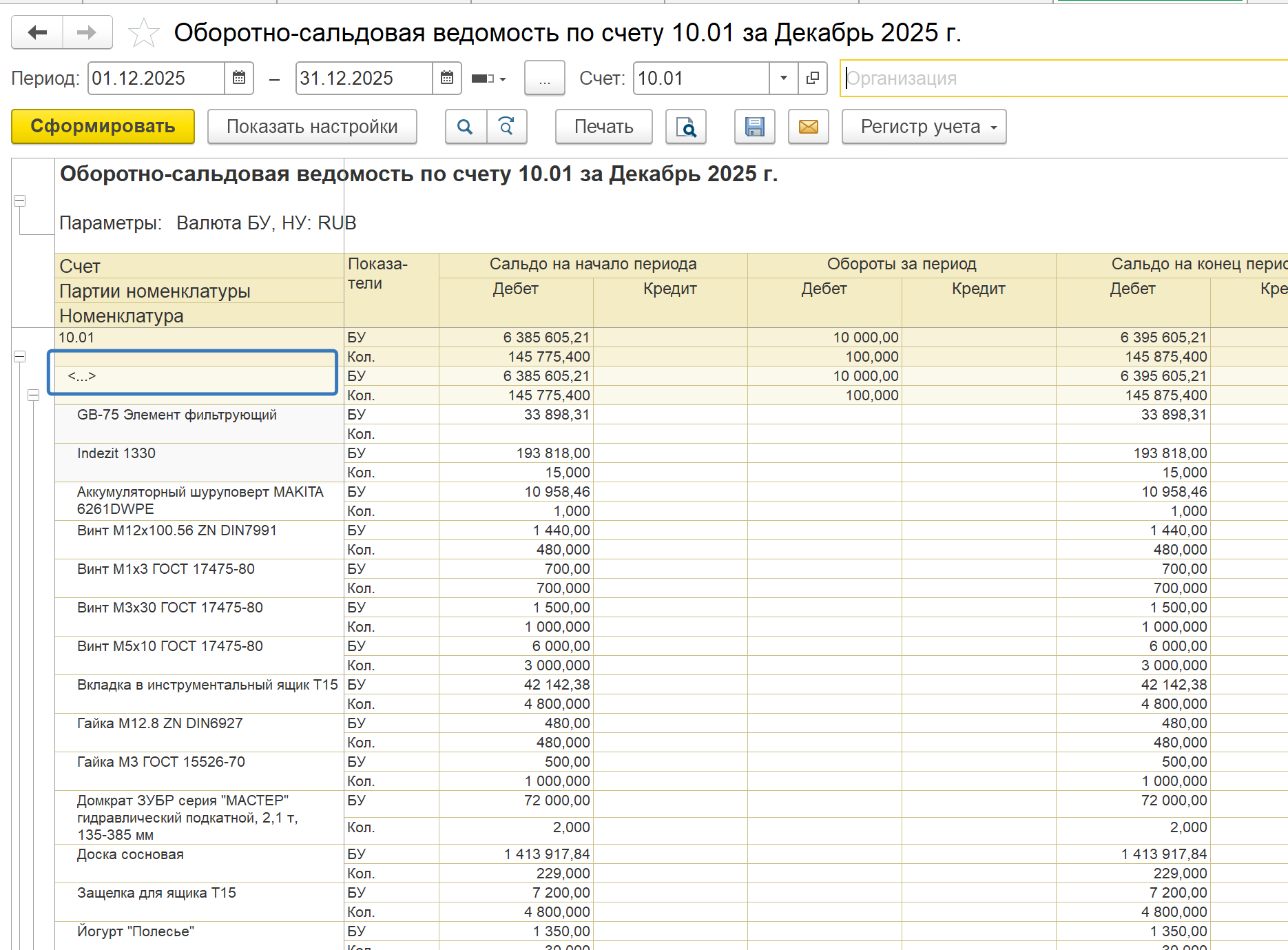Select Винт М3х30 ГОСТ 17475-80 row
1288x950 pixels.
pyautogui.click(x=199, y=617)
